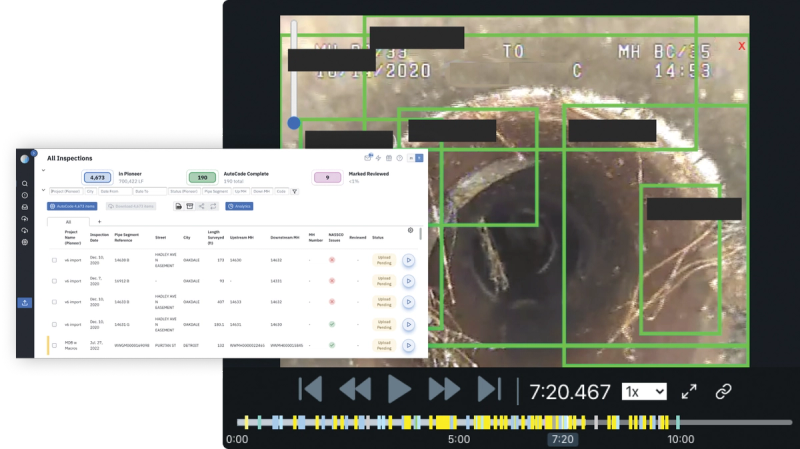Screen dimensions: 800x449
Task: Copy link to video timestamp
Action: click(x=723, y=391)
